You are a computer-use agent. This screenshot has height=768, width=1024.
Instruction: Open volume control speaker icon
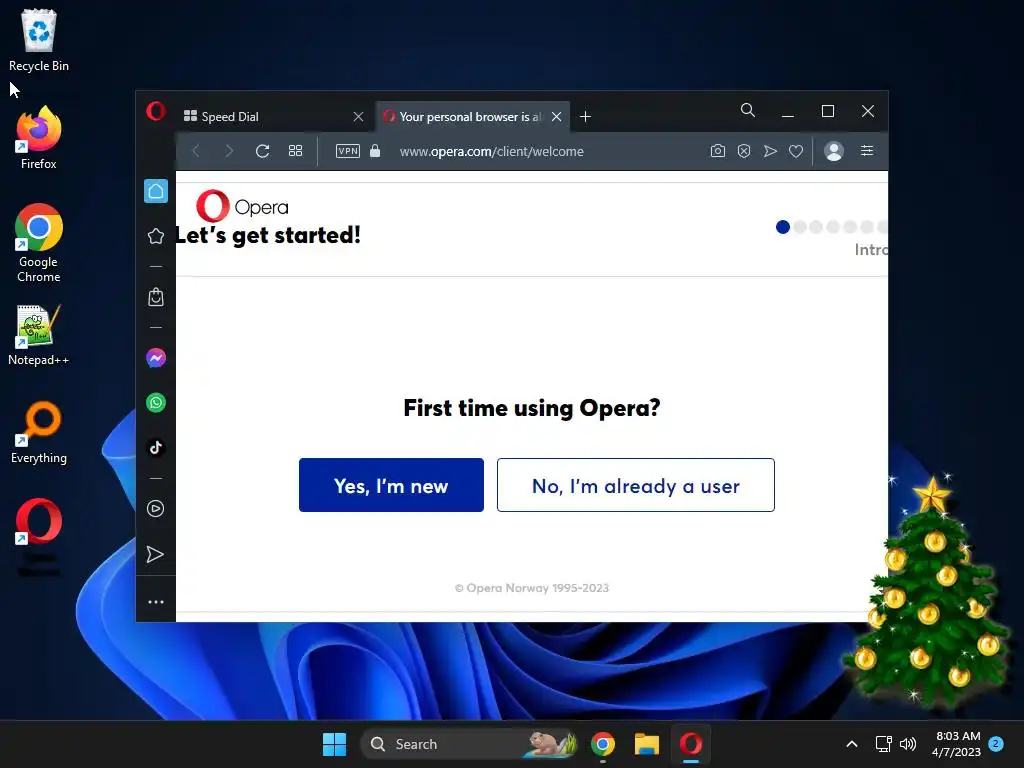(x=908, y=744)
